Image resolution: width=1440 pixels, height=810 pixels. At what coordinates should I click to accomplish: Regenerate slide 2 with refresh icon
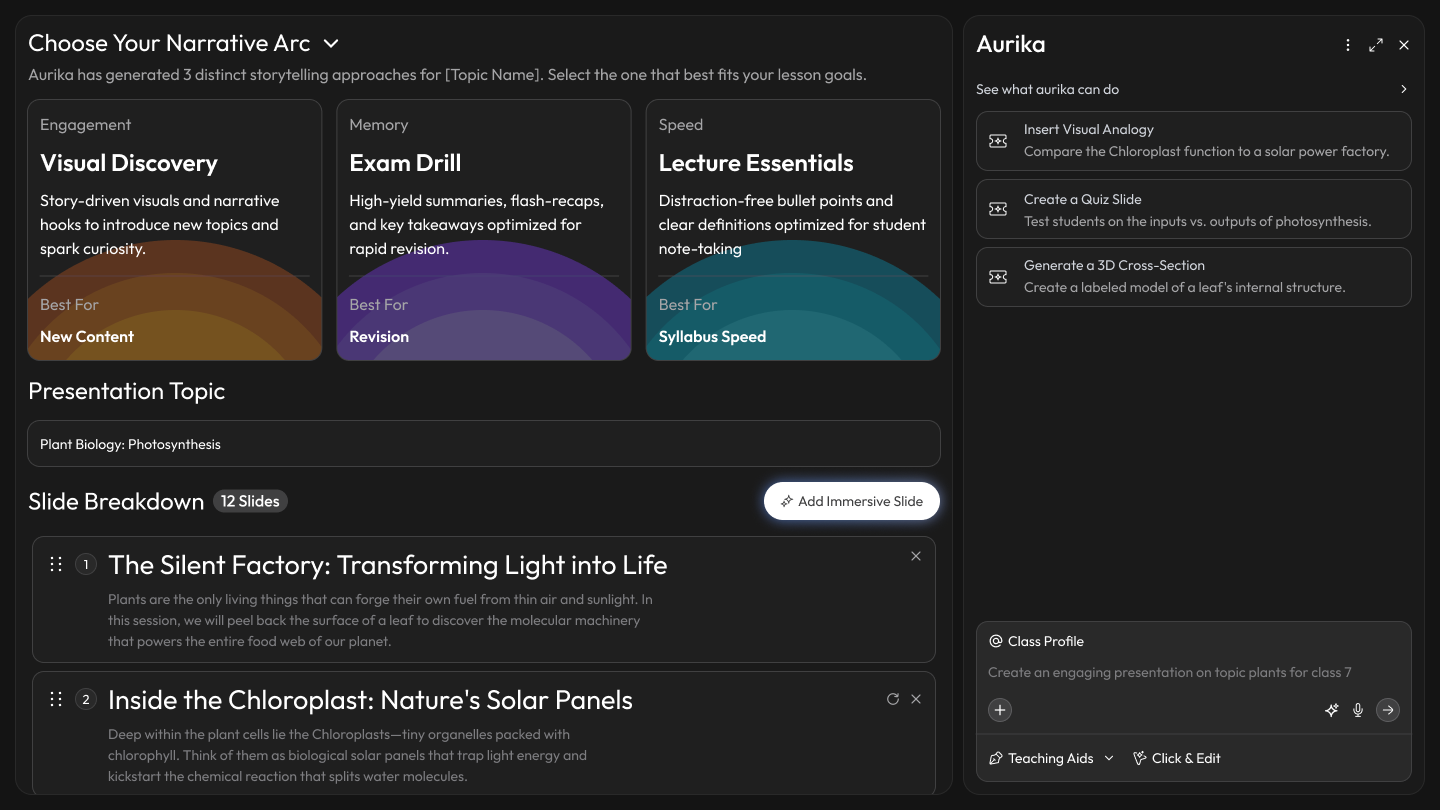pos(893,699)
